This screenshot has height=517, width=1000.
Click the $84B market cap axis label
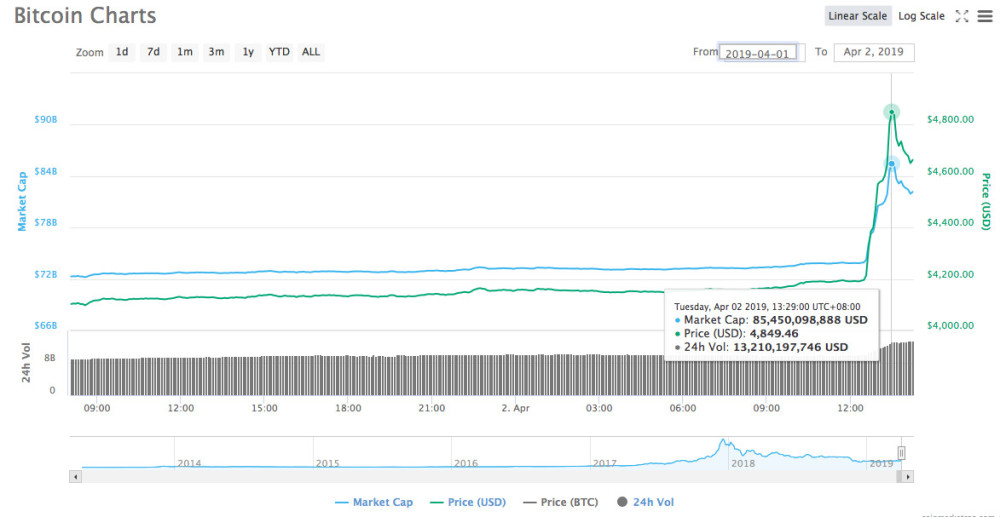point(46,171)
